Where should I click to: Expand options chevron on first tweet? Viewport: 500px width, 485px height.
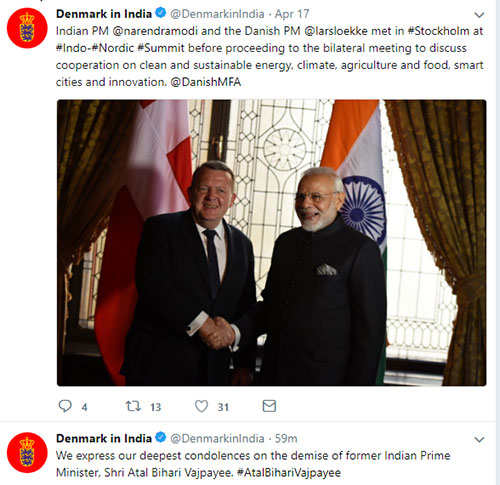coord(479,15)
